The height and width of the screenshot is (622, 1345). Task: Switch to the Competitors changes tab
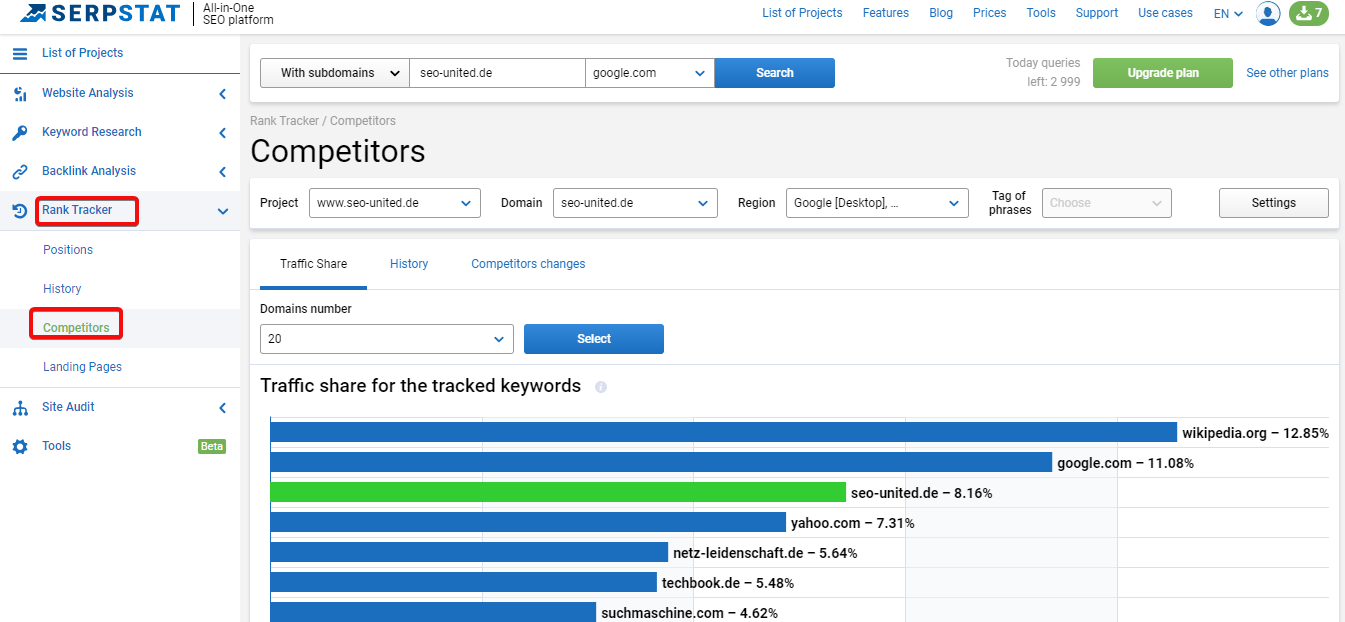pyautogui.click(x=528, y=264)
